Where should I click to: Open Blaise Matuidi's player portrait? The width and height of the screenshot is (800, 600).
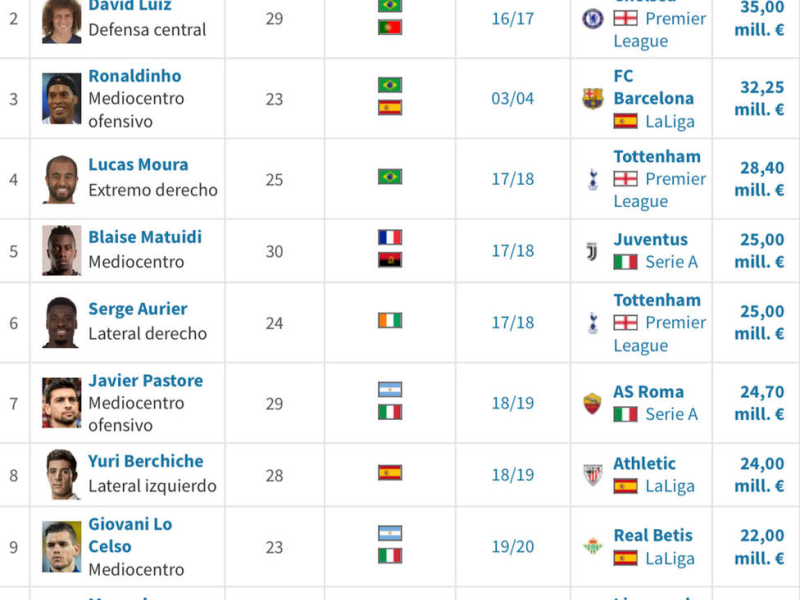(x=62, y=251)
